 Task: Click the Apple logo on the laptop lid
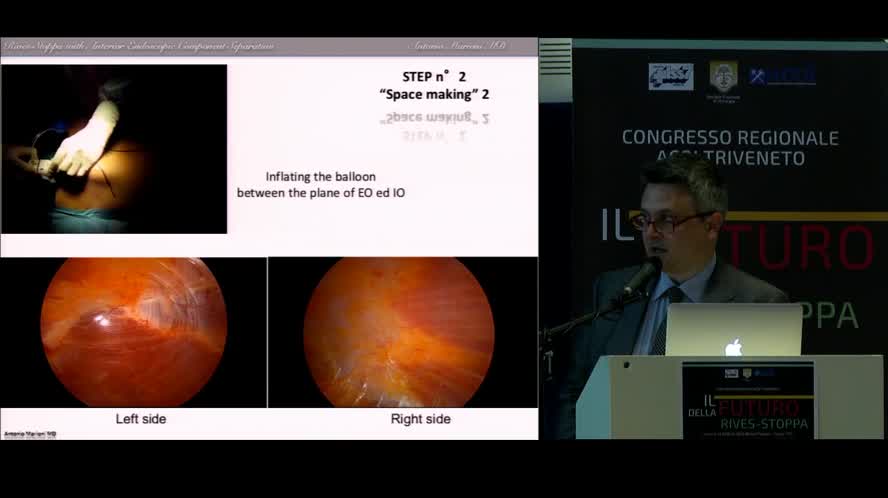[733, 346]
